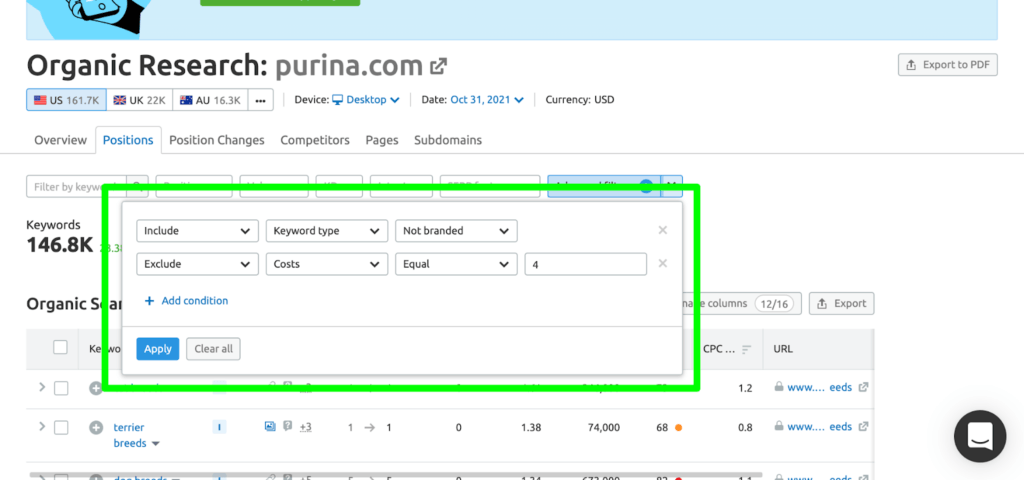1024x480 pixels.
Task: Open the terrier breeds URL external link icon
Action: point(863,427)
